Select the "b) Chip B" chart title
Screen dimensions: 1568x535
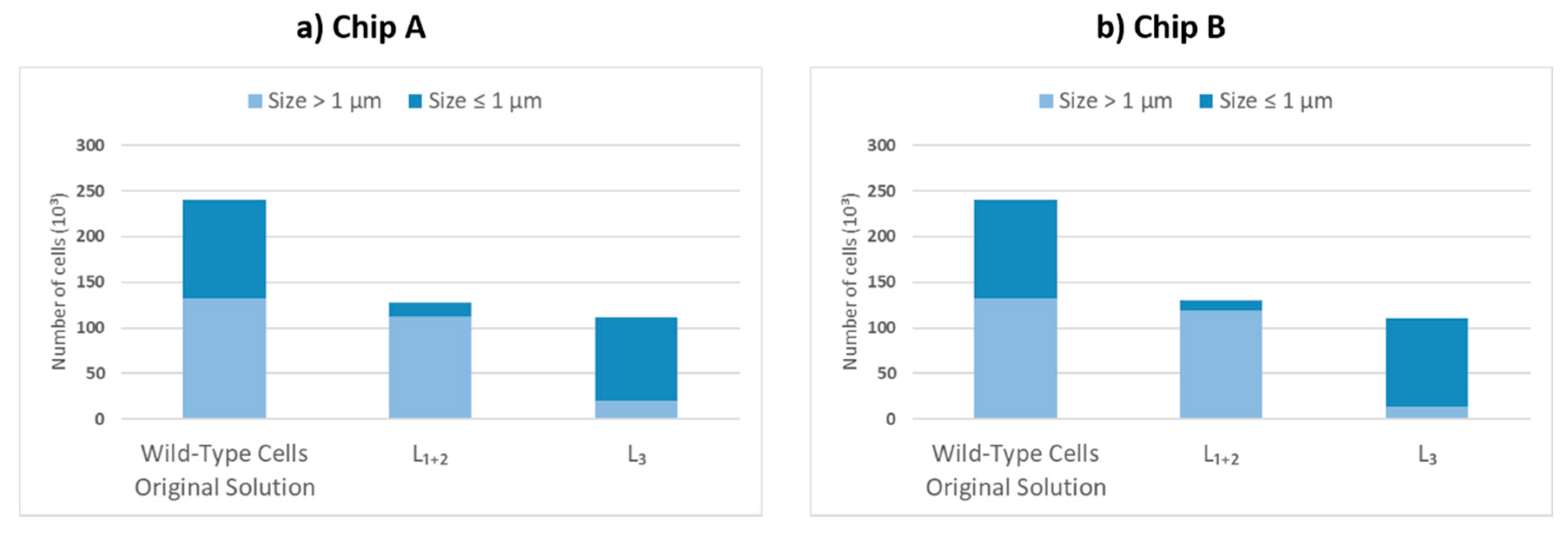(1161, 28)
